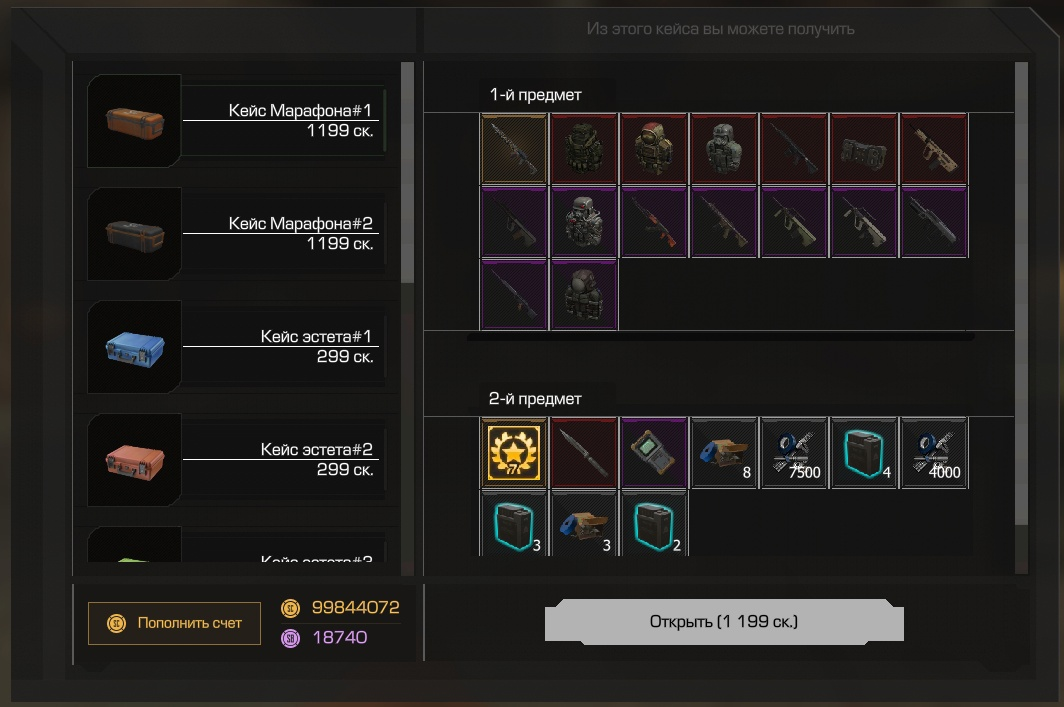Select the purple-tier gas mask armor icon
Screen dimensions: 1064x707
(584, 222)
